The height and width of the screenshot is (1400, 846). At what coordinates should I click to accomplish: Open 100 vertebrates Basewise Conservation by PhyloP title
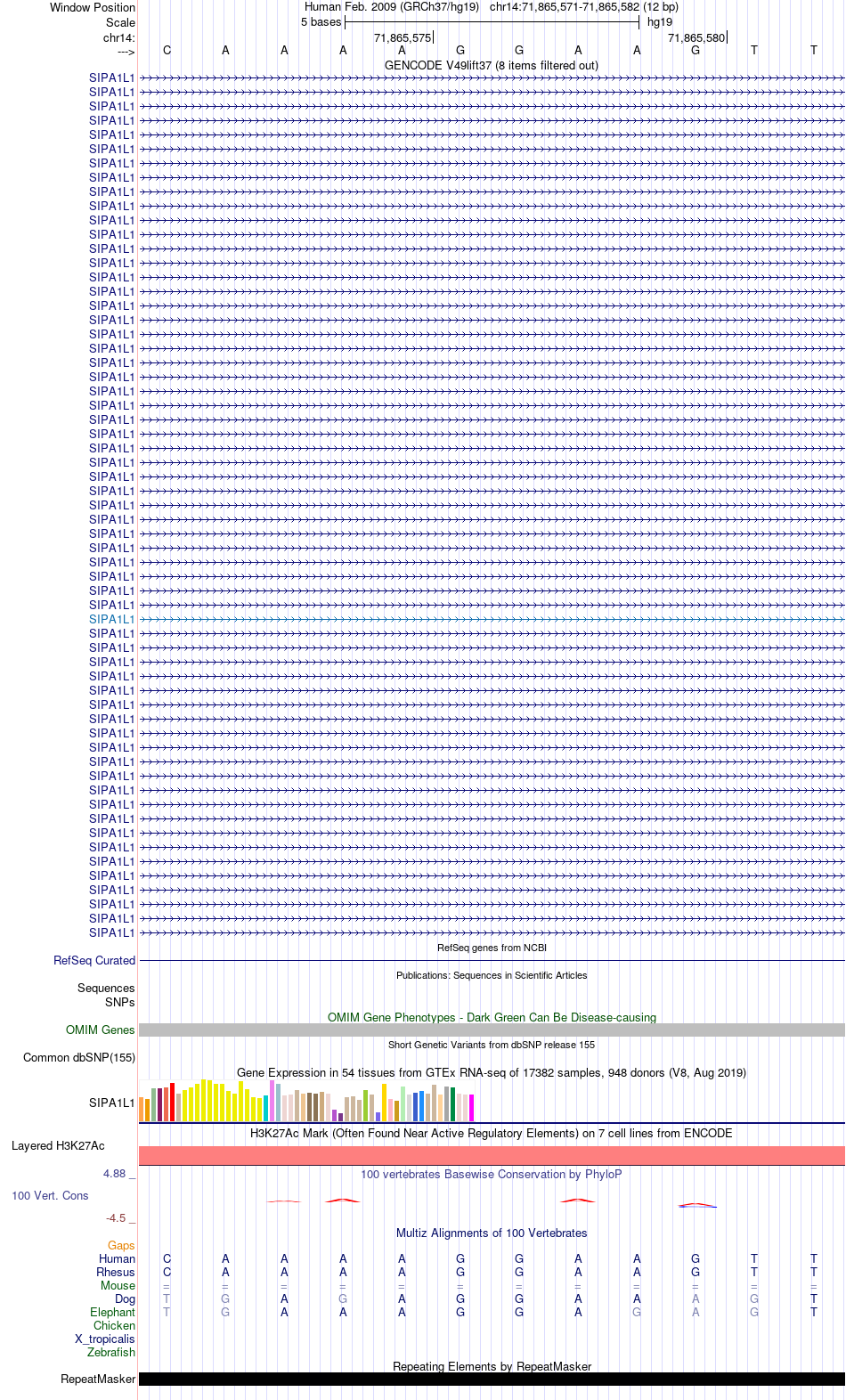click(x=492, y=1174)
